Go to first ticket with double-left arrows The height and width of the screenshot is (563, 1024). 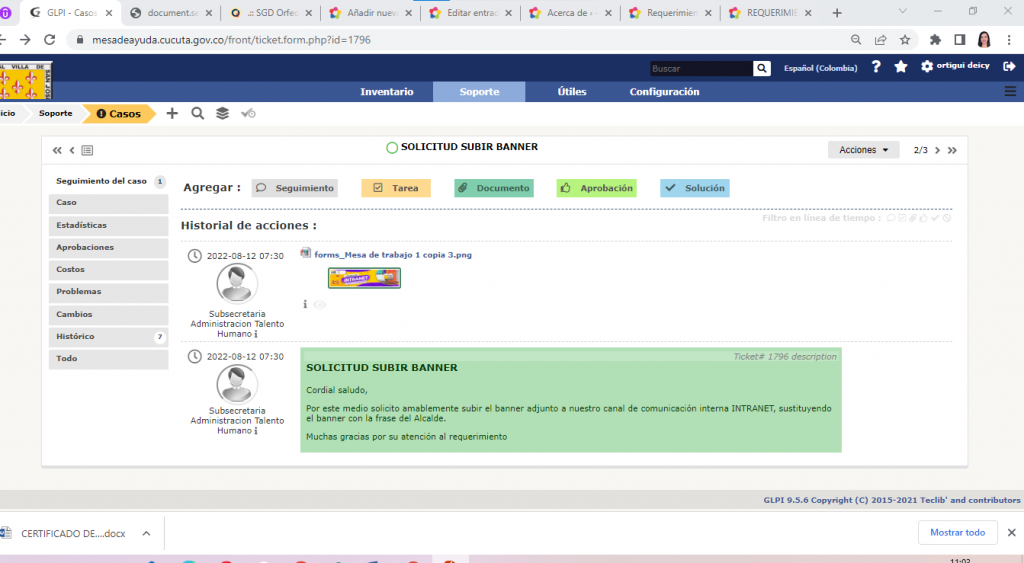coord(58,150)
